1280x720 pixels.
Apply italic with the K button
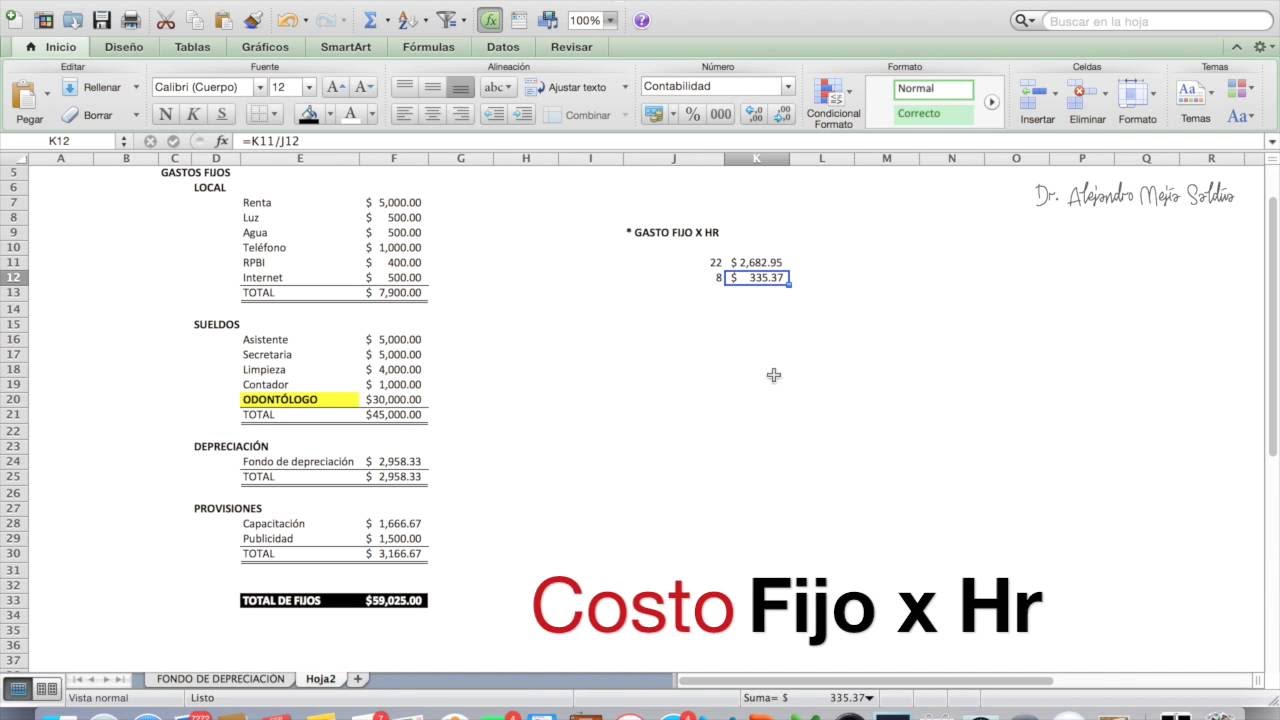point(193,114)
